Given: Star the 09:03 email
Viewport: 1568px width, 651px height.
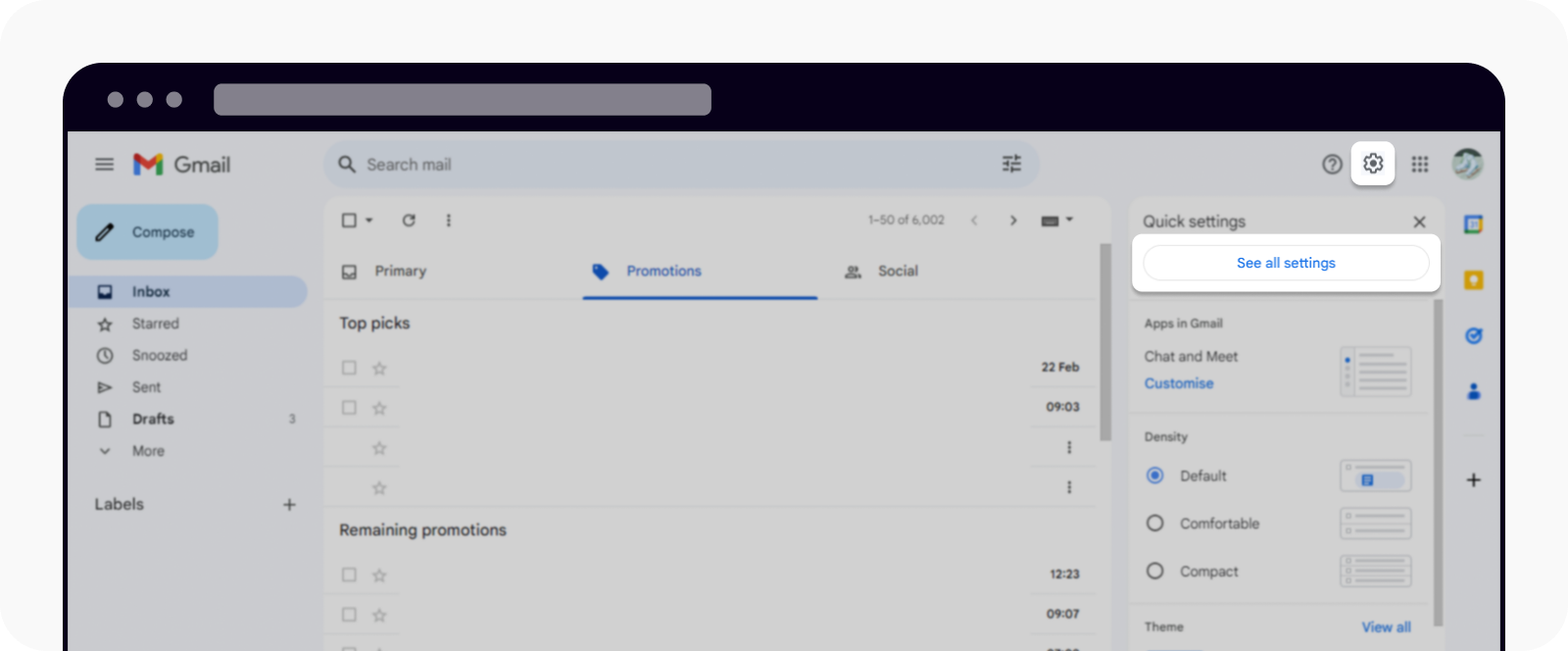Looking at the screenshot, I should 379,408.
